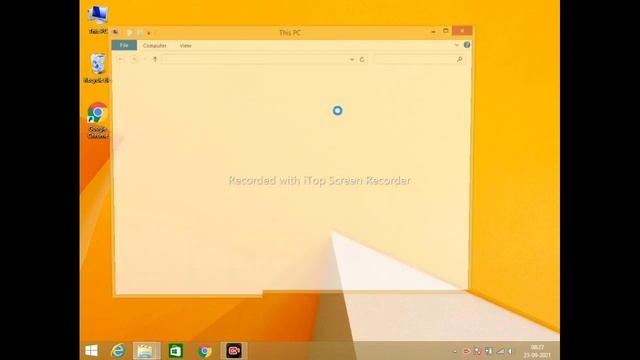The width and height of the screenshot is (640, 360).
Task: Open the network tray icon
Action: click(x=500, y=351)
